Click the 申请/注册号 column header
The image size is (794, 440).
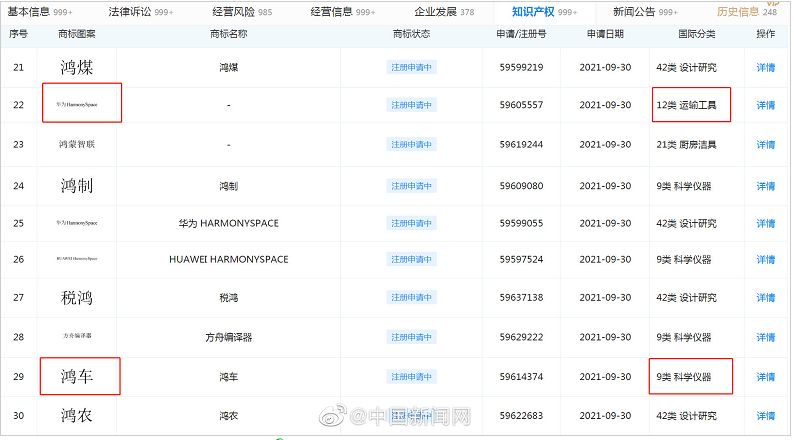521,34
